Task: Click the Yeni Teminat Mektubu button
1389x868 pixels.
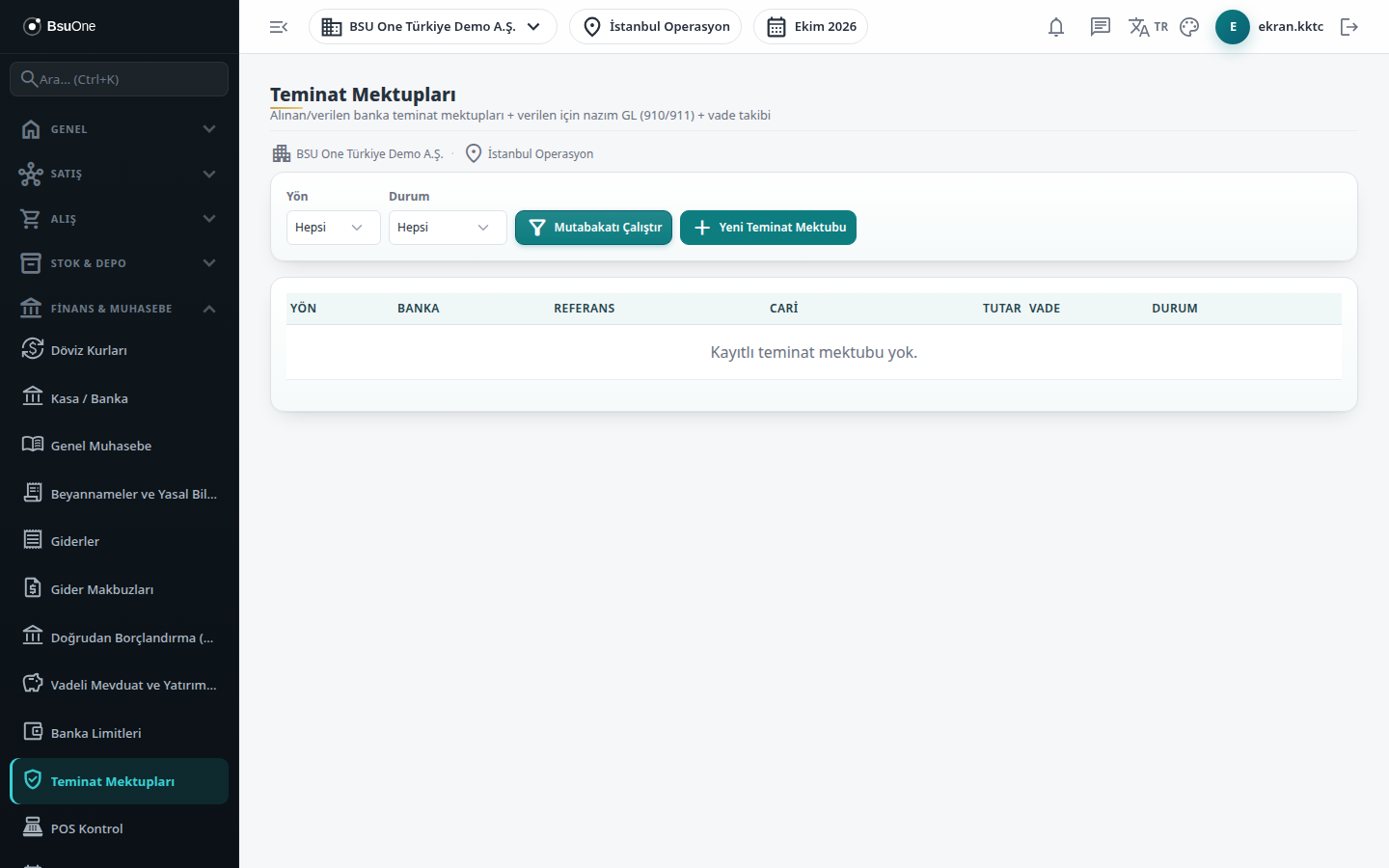Action: (x=768, y=228)
